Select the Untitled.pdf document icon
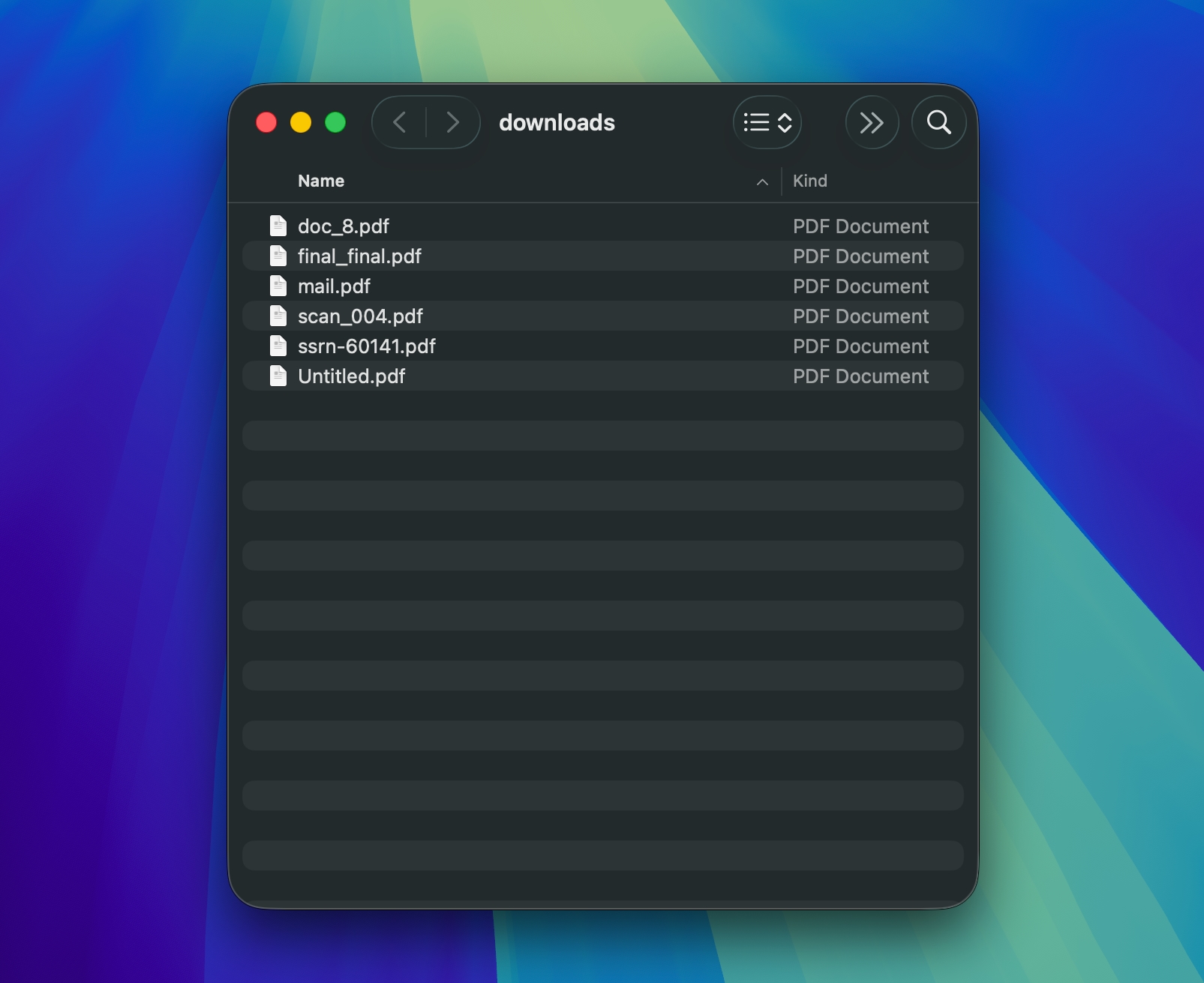This screenshot has height=983, width=1204. tap(278, 376)
